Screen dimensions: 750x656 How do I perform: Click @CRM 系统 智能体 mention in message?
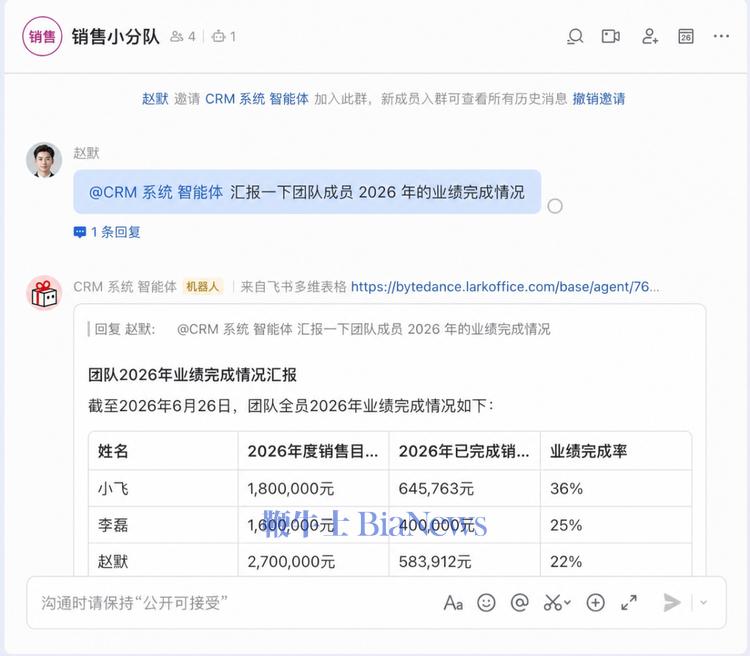coord(156,192)
